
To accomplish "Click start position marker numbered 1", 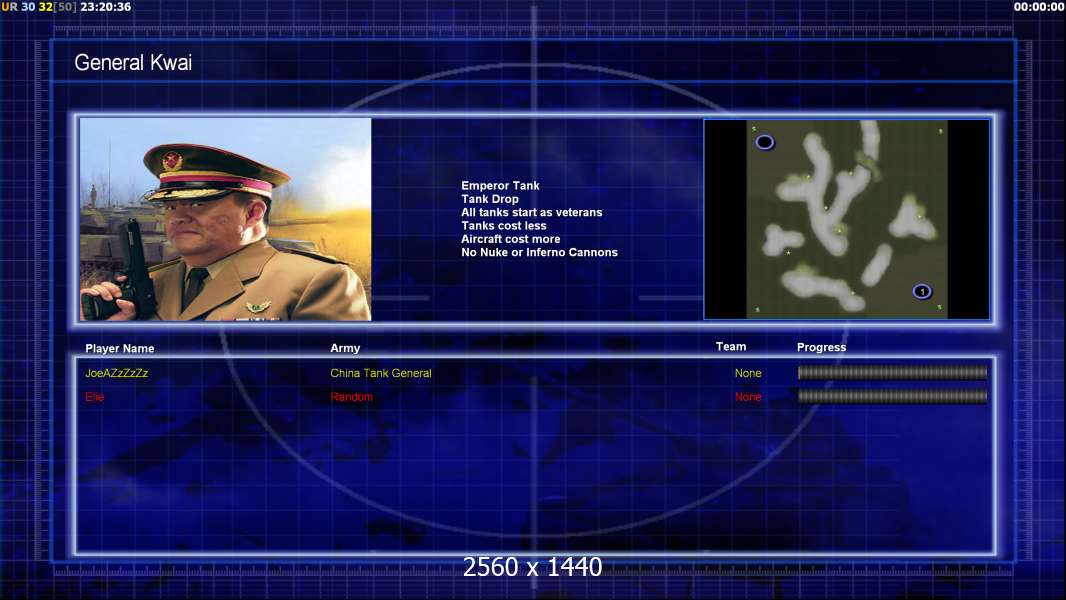I will [x=922, y=292].
